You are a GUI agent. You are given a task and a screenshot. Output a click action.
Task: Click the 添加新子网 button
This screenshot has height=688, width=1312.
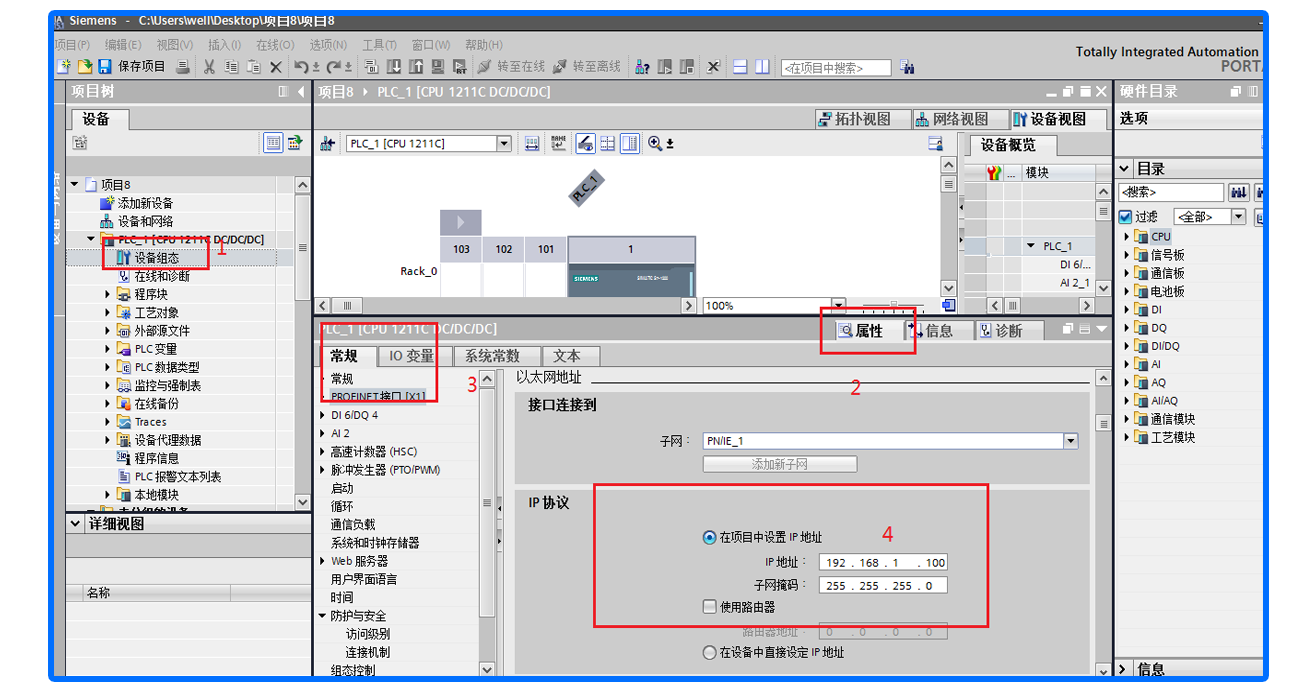point(780,464)
